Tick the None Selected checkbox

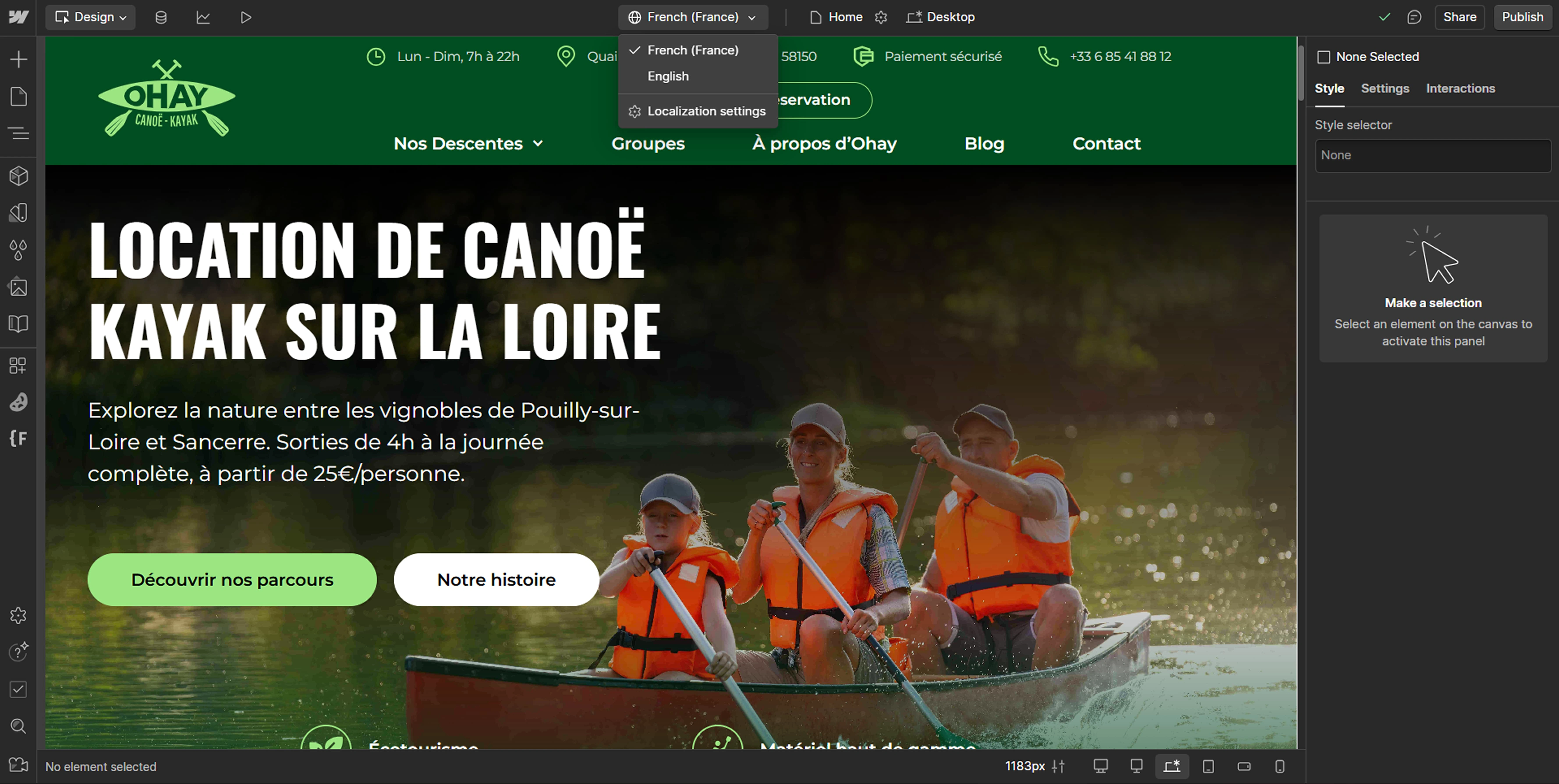point(1323,57)
